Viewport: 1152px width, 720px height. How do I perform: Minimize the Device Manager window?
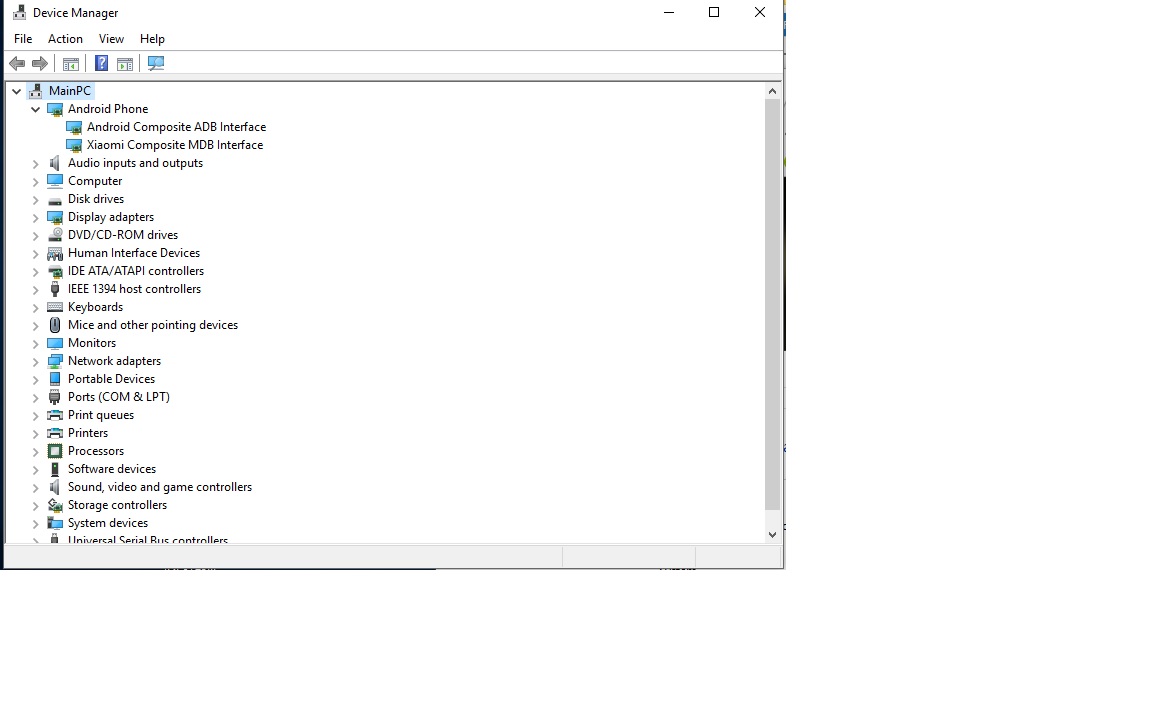(669, 12)
